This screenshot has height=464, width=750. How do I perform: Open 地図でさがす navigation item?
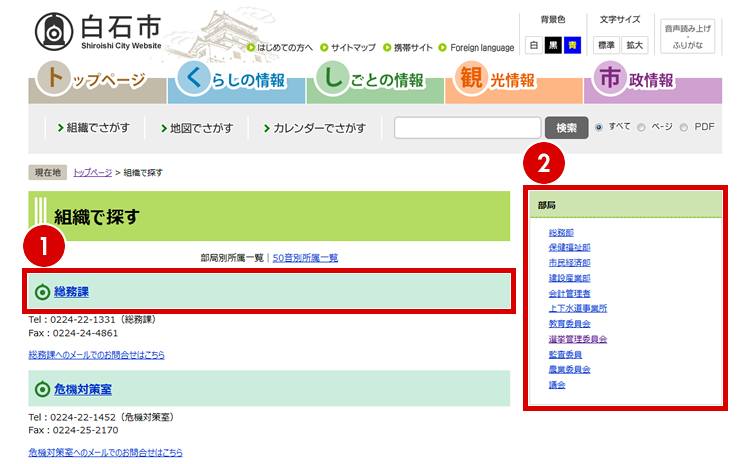coord(195,128)
